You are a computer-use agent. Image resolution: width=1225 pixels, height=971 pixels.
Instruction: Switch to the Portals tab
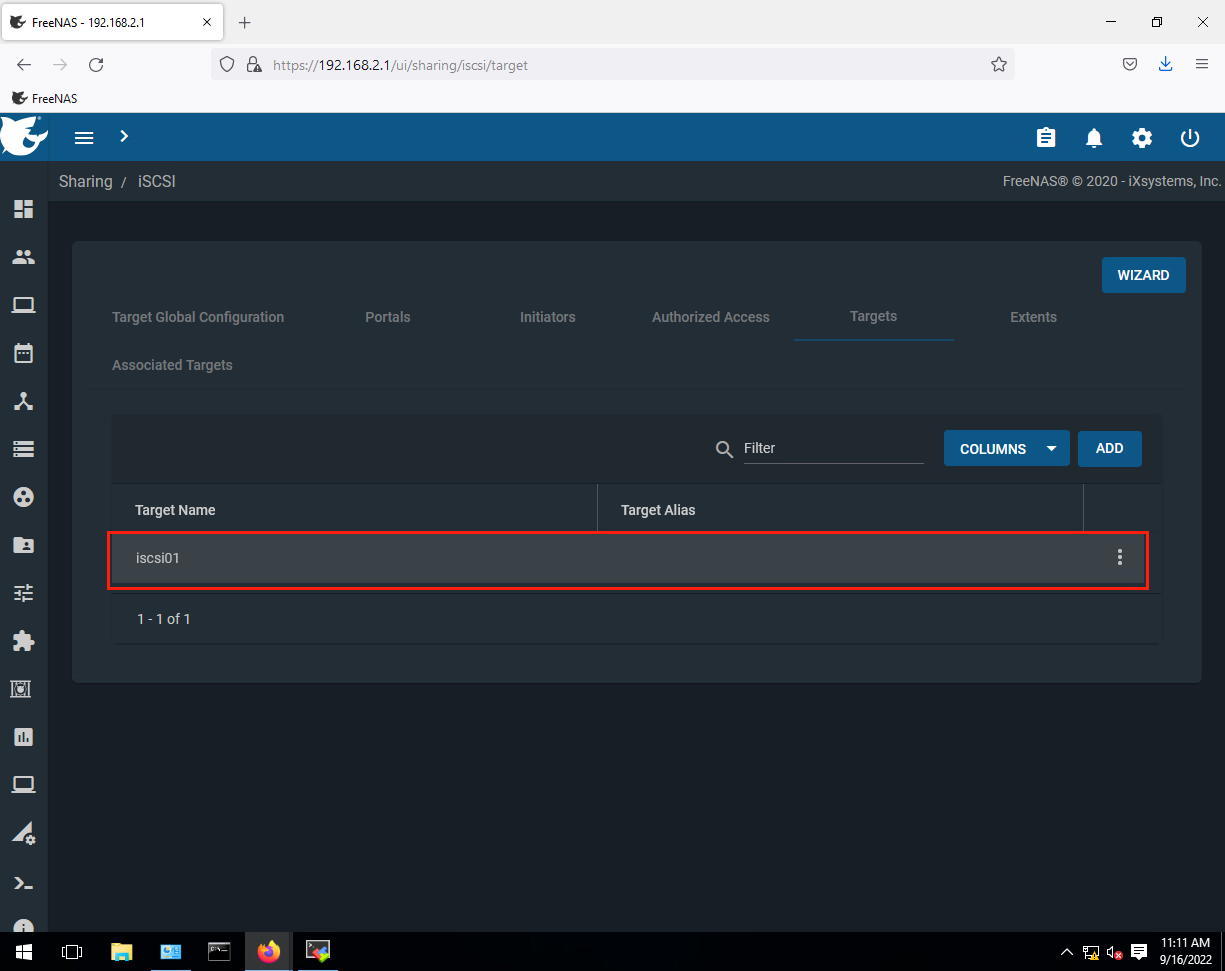[388, 317]
